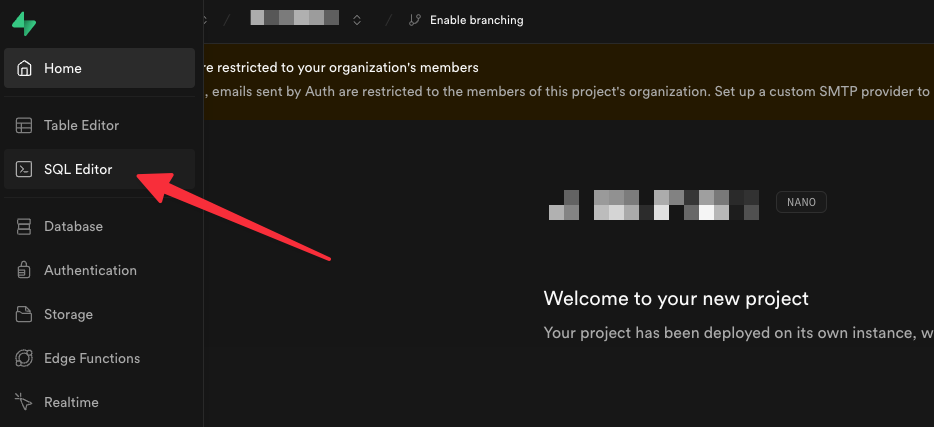The width and height of the screenshot is (934, 427).
Task: Open SQL Editor via its text label
Action: (x=78, y=170)
